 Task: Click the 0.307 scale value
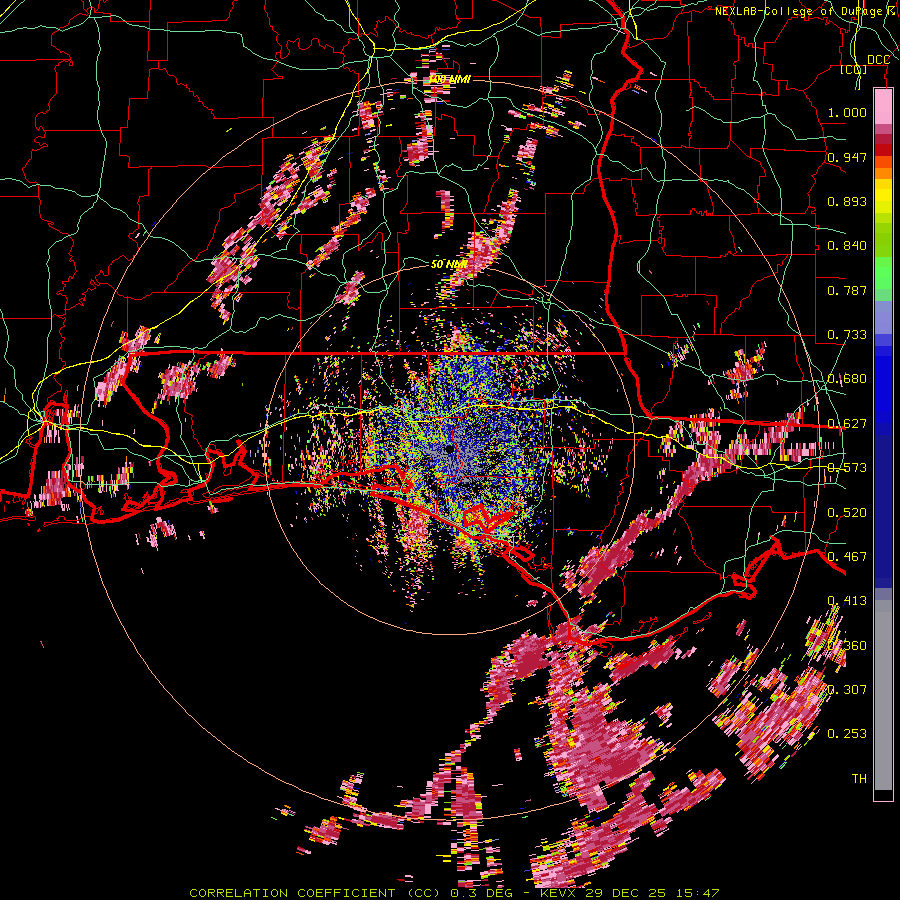pyautogui.click(x=847, y=689)
